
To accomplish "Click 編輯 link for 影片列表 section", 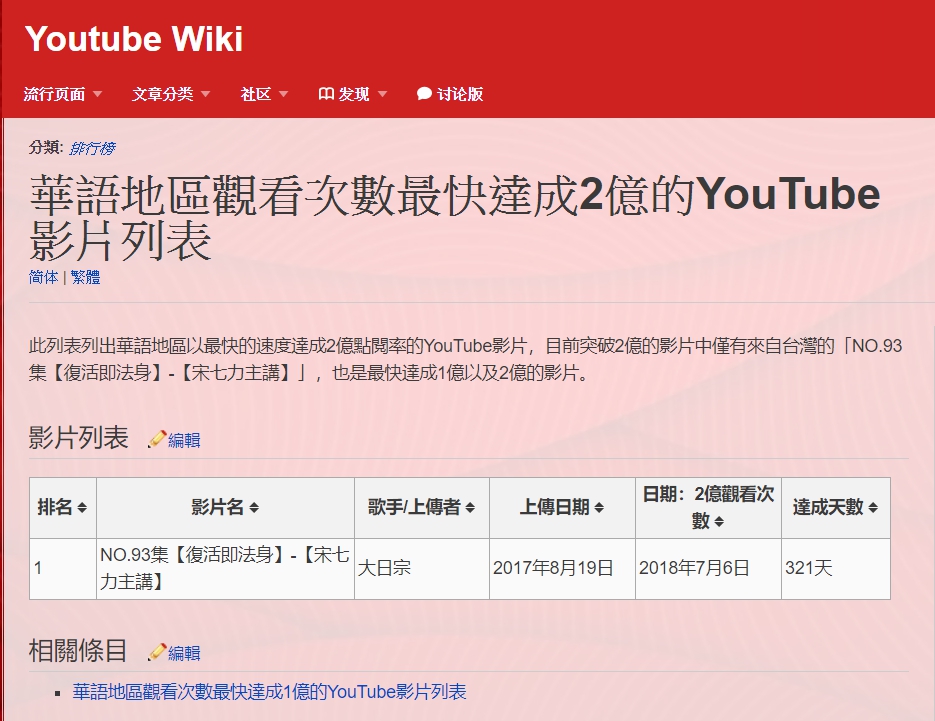I will (184, 440).
